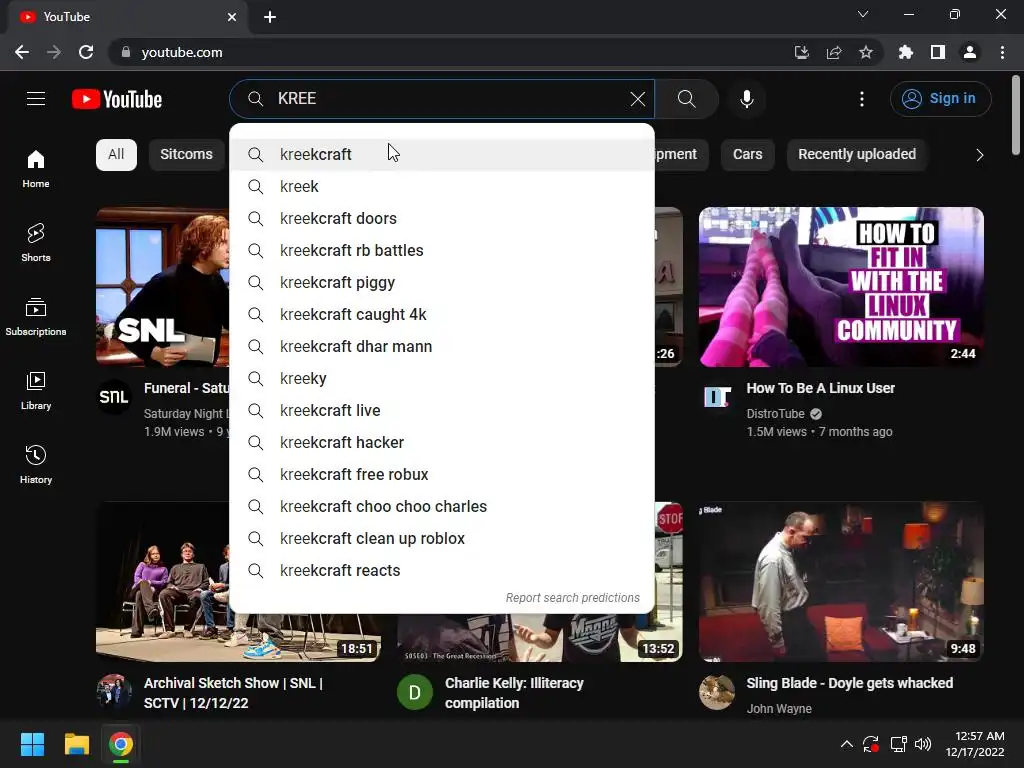Click the YouTube logo
The image size is (1024, 768).
tap(117, 99)
